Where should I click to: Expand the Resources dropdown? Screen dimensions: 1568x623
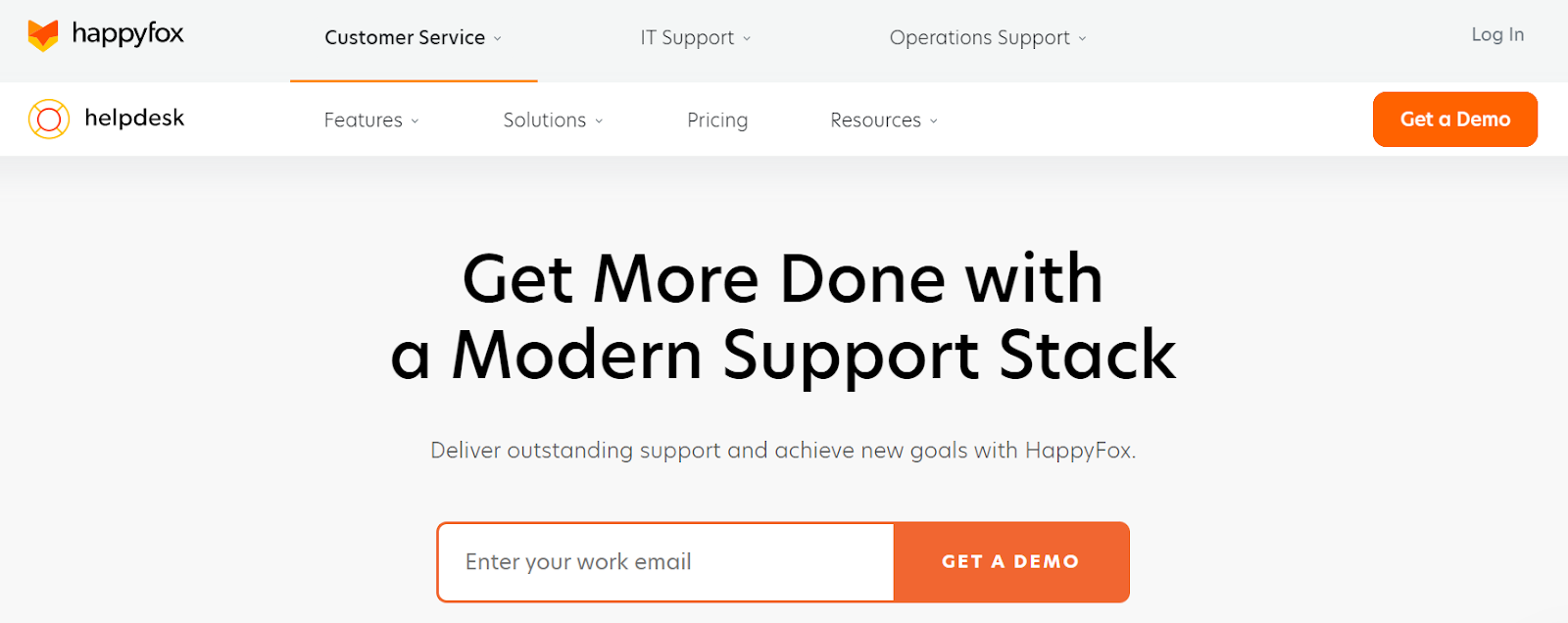(933, 120)
